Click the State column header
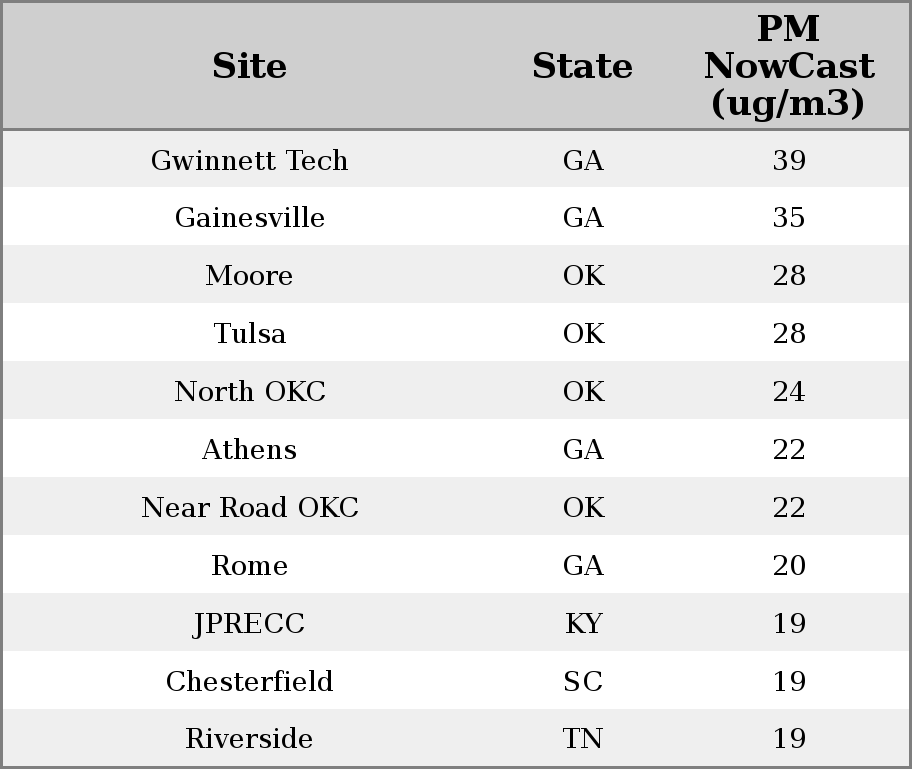Screen dimensions: 912x769 582,66
